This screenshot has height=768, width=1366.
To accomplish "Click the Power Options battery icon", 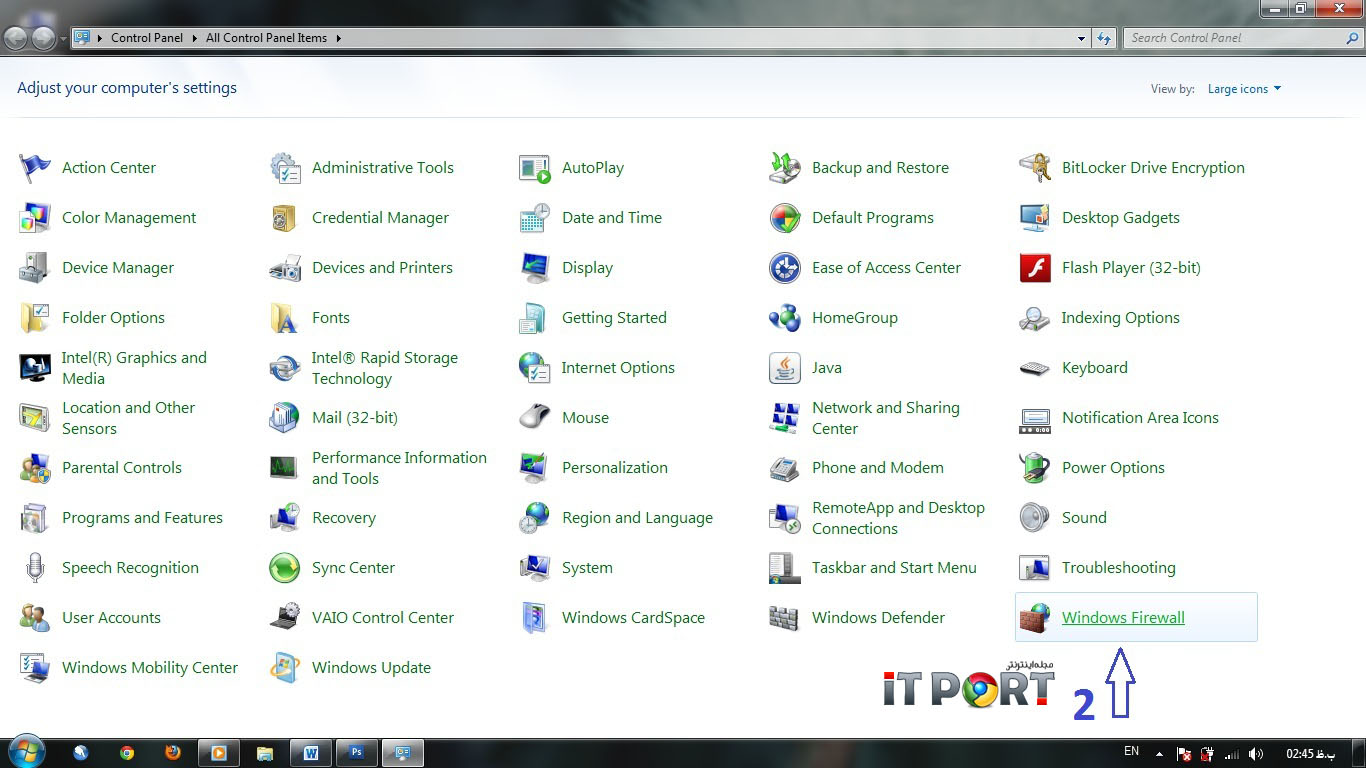I will tap(1035, 468).
